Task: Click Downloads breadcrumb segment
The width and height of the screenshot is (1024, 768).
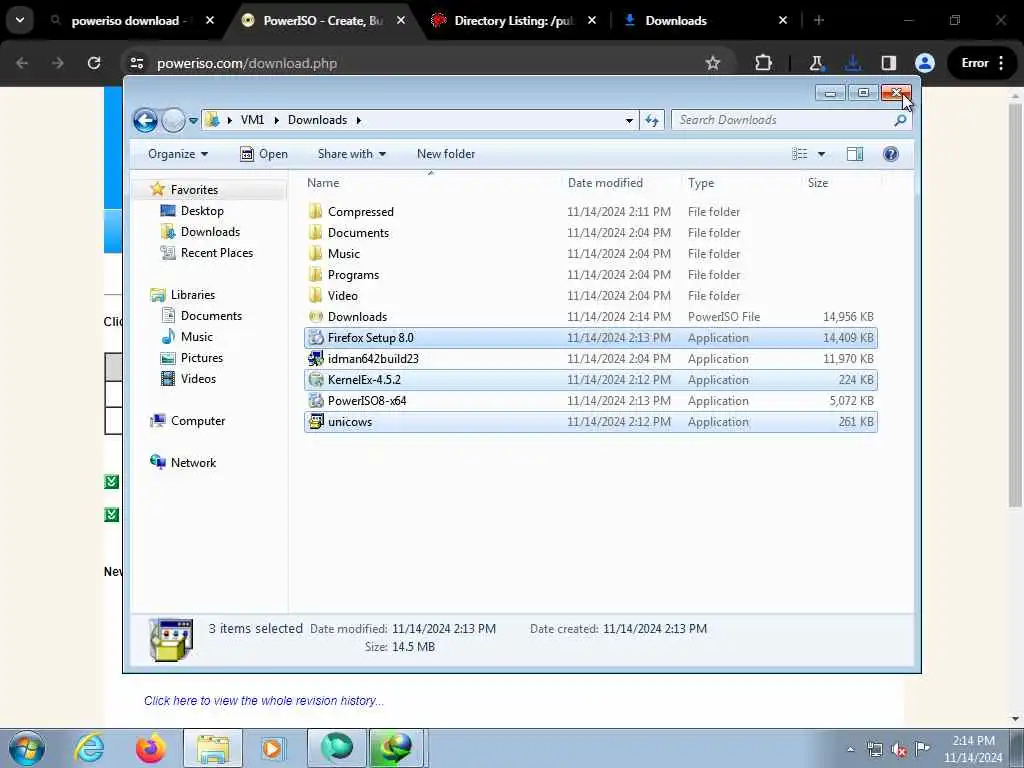Action: 317,120
